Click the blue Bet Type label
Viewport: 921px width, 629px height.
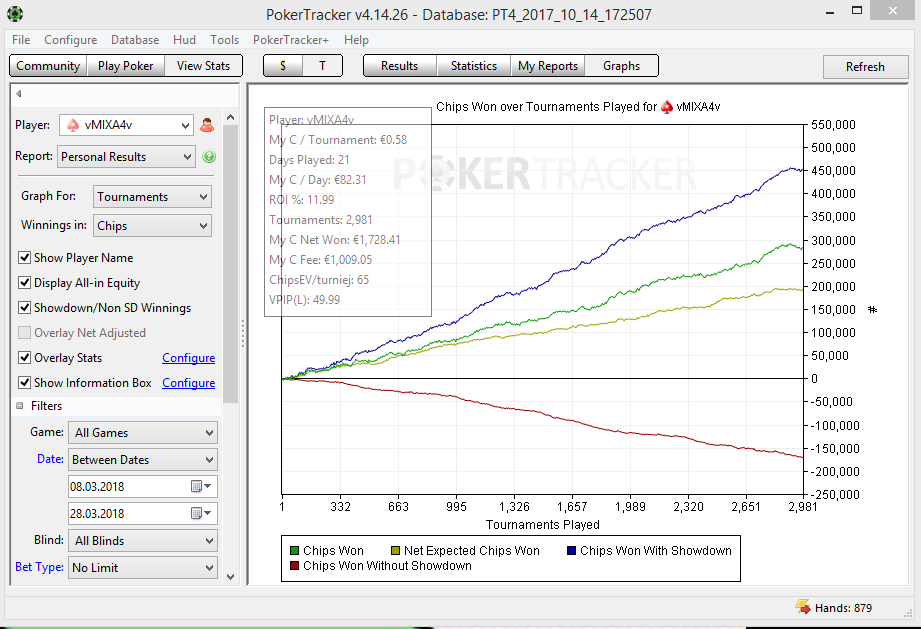click(39, 567)
